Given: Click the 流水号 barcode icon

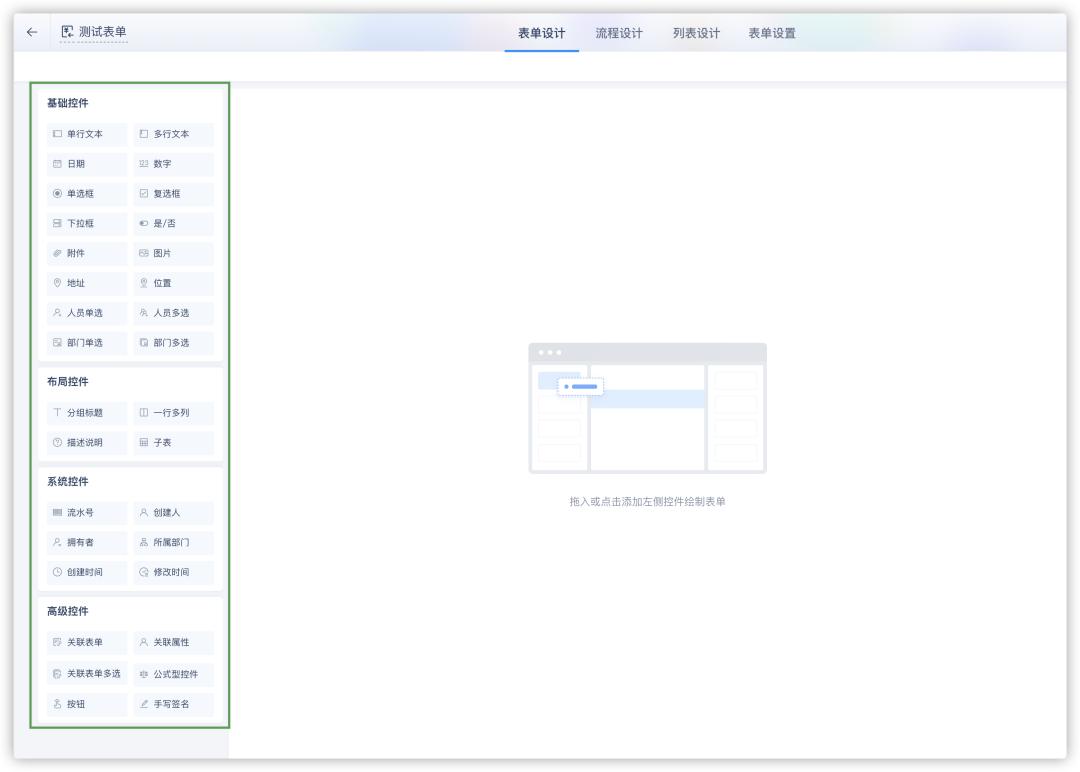Looking at the screenshot, I should click(57, 512).
